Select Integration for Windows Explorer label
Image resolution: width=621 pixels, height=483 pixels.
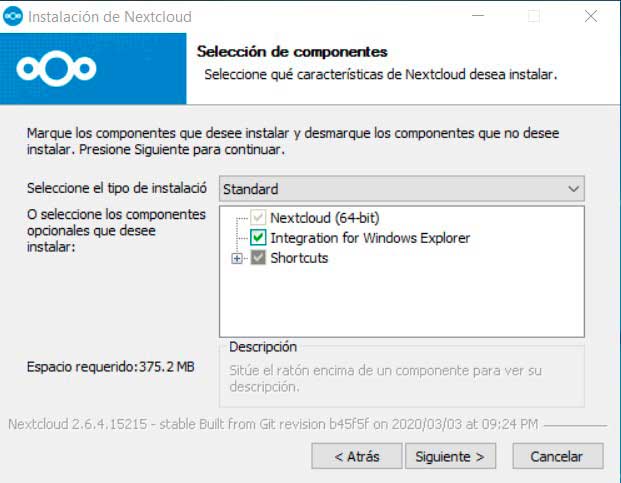(370, 238)
